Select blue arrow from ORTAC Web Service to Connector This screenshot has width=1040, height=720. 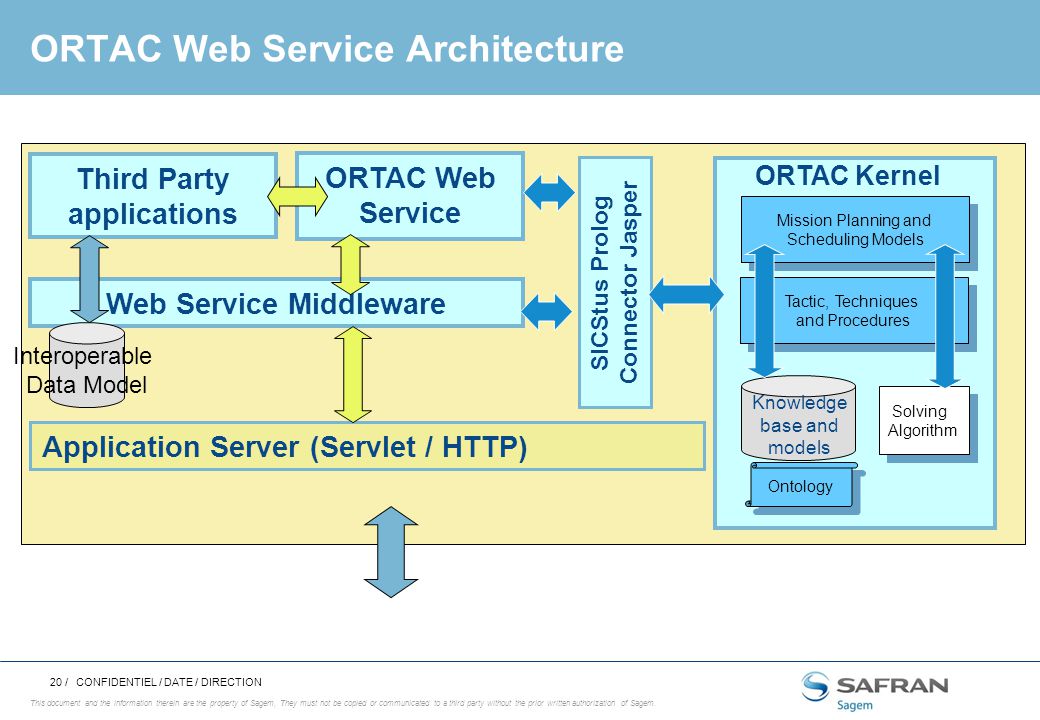coord(549,193)
